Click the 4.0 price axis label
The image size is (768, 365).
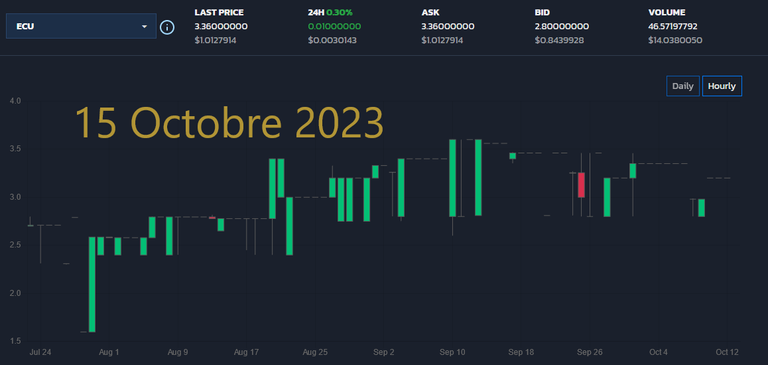[x=15, y=101]
